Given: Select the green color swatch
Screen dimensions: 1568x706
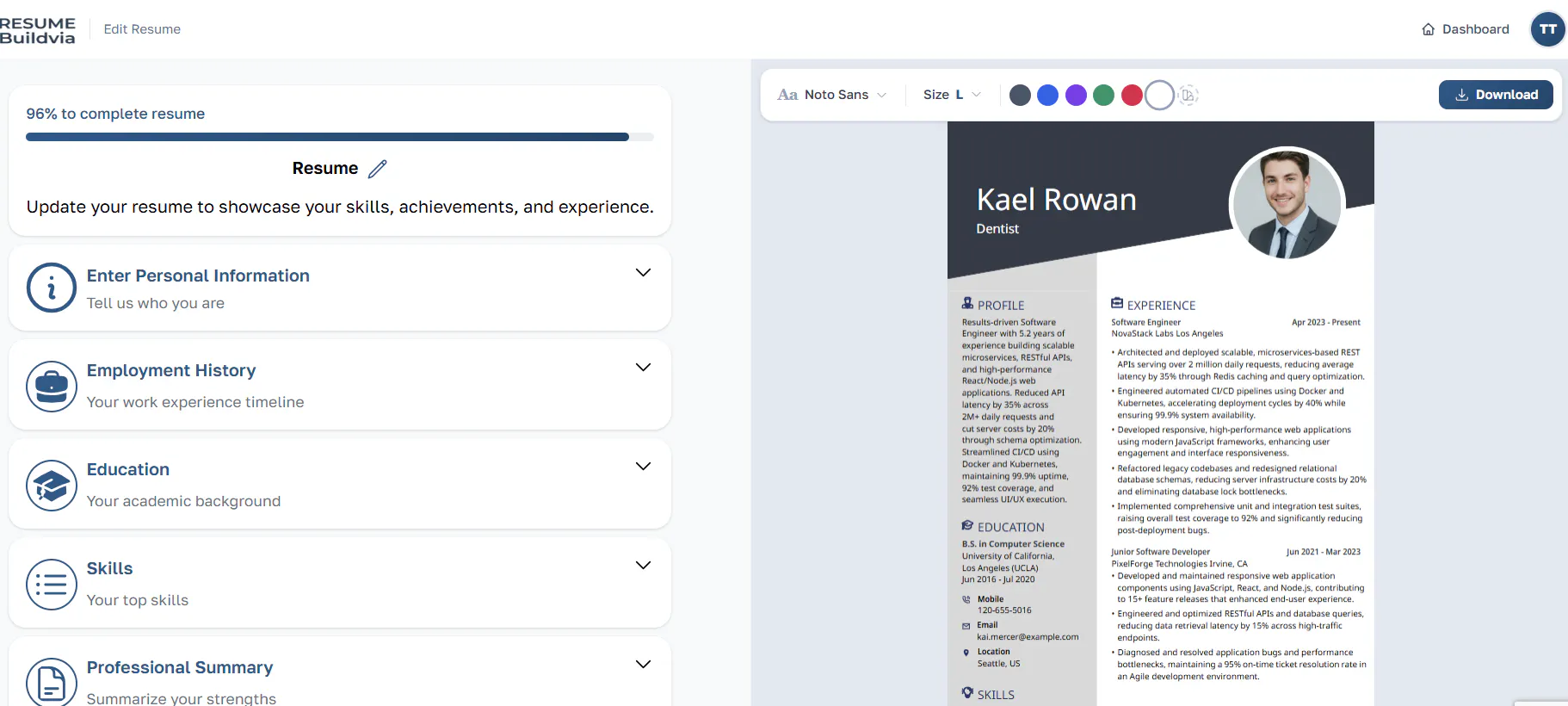Looking at the screenshot, I should point(1103,95).
